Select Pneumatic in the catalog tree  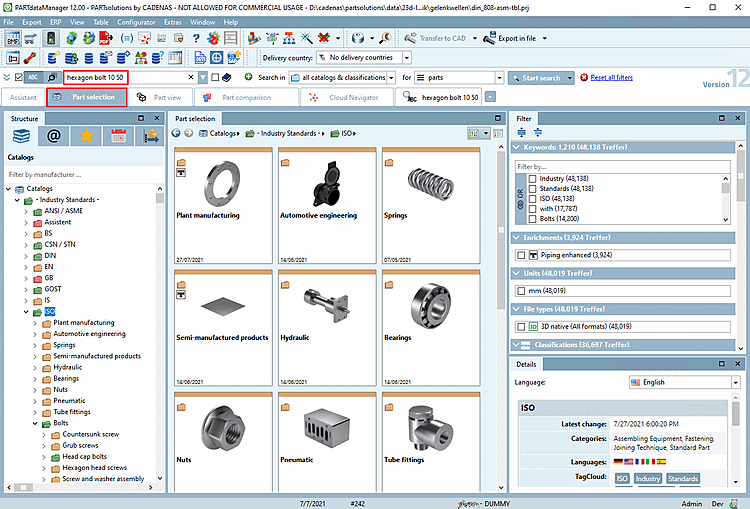point(70,399)
